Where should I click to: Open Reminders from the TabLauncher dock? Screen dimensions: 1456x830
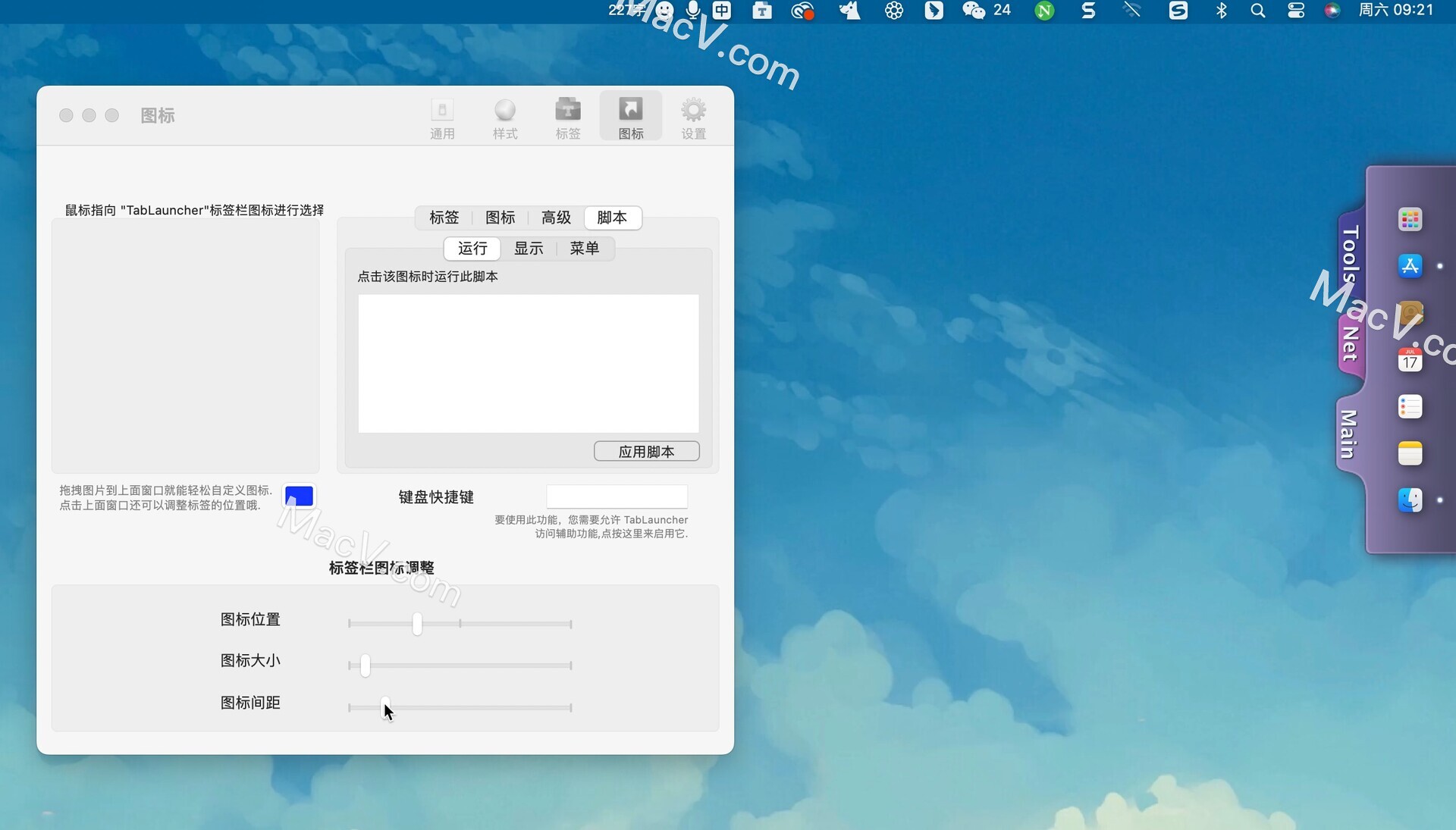click(1410, 407)
